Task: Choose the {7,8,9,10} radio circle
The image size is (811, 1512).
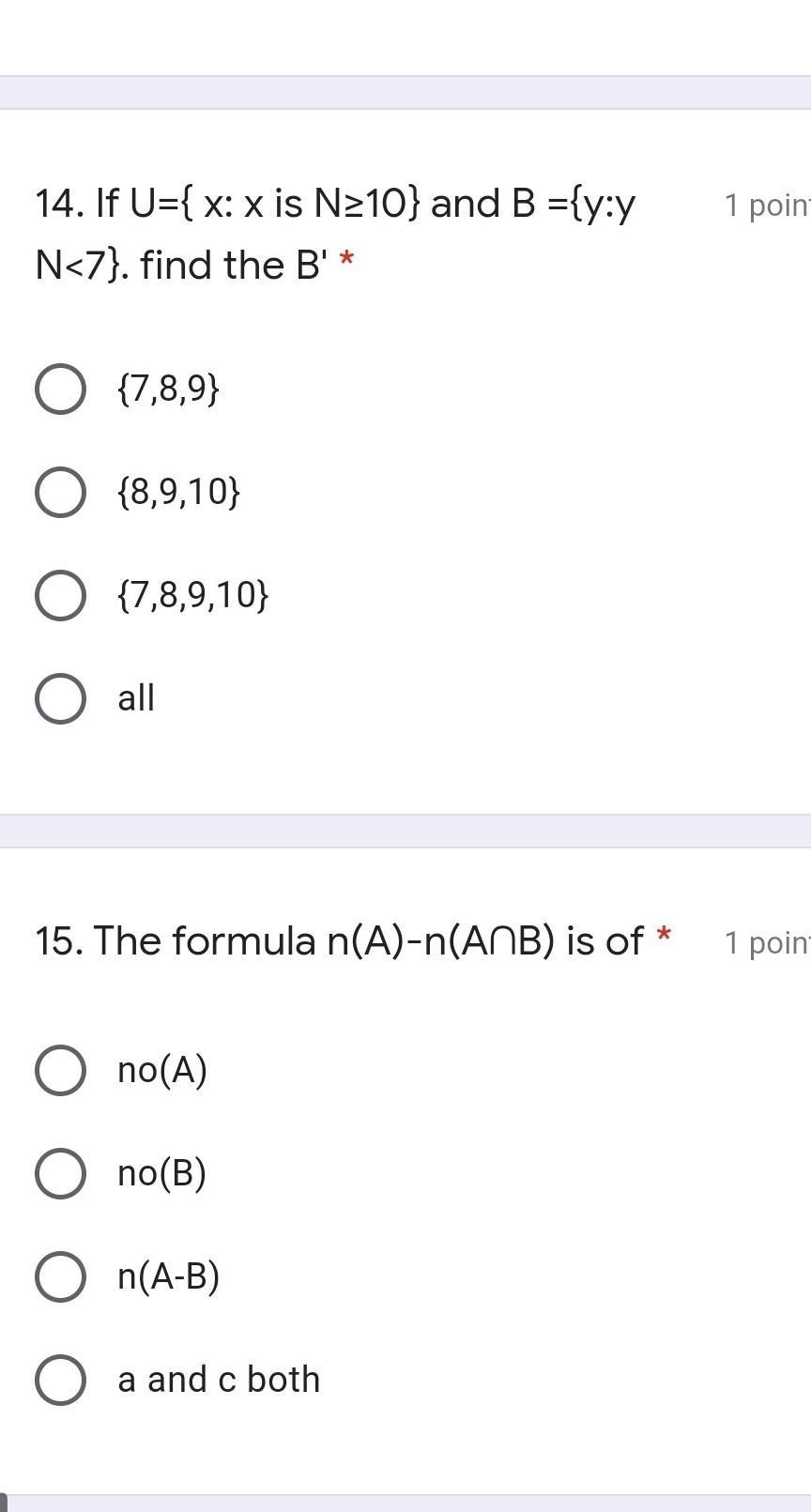Action: coord(61,595)
